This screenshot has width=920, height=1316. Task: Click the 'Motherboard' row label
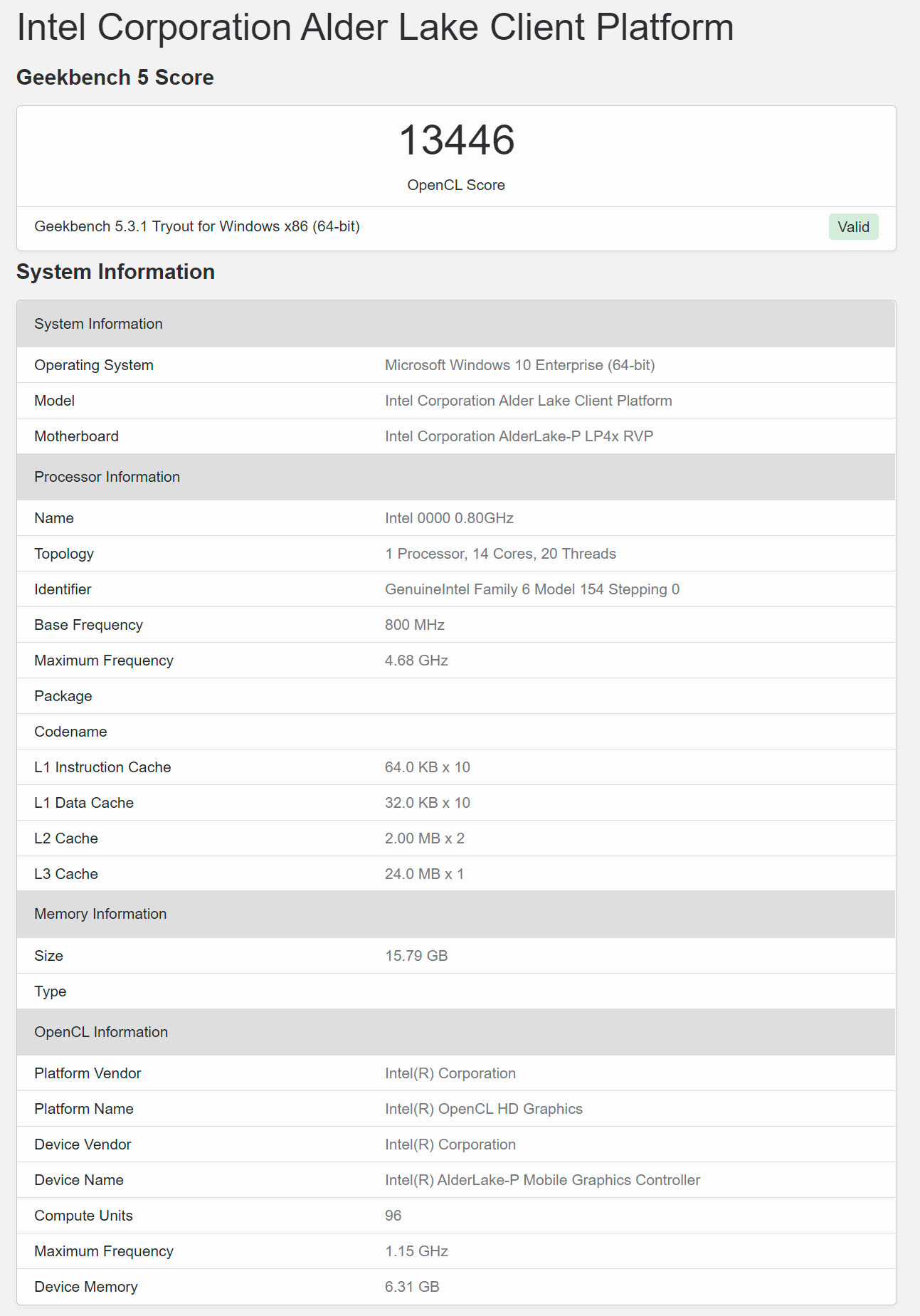[77, 436]
